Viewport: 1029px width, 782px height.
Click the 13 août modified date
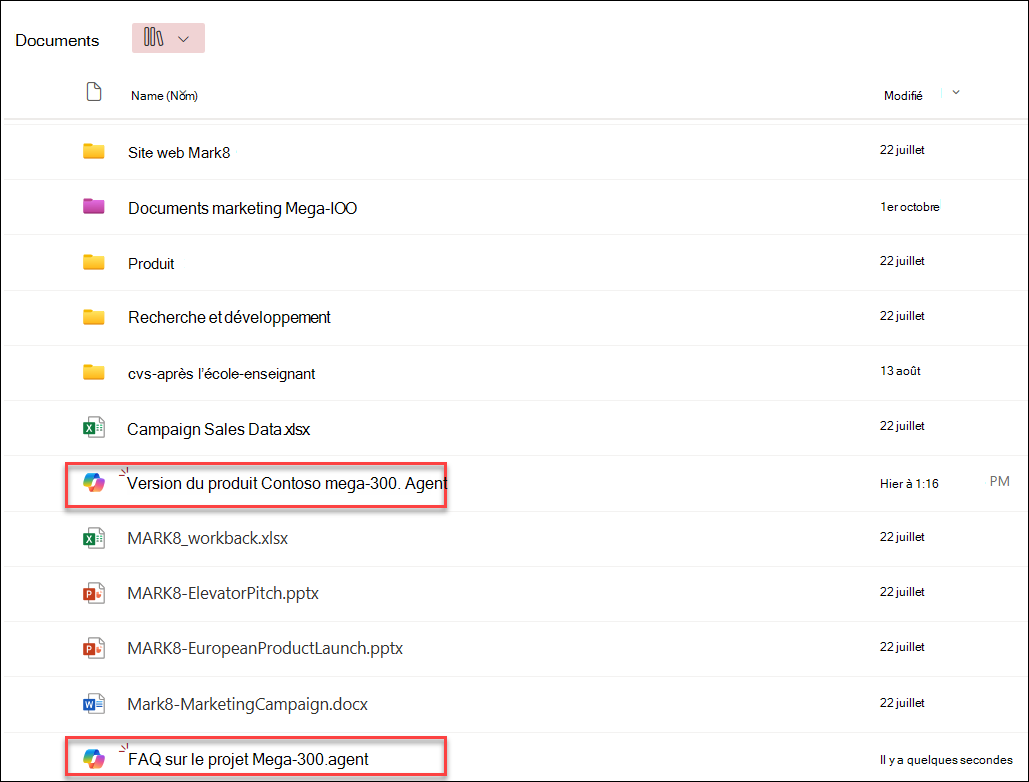[x=900, y=371]
